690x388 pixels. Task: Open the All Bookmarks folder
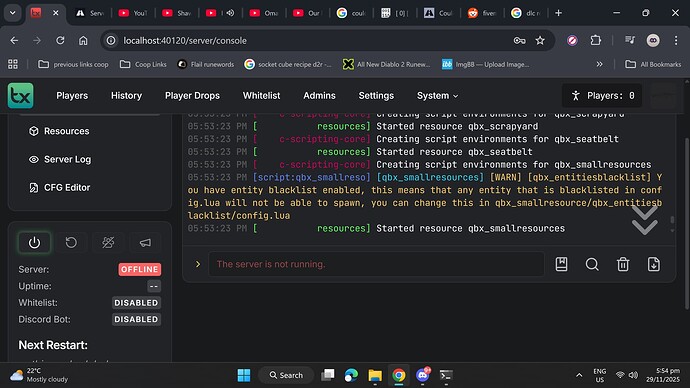click(653, 64)
